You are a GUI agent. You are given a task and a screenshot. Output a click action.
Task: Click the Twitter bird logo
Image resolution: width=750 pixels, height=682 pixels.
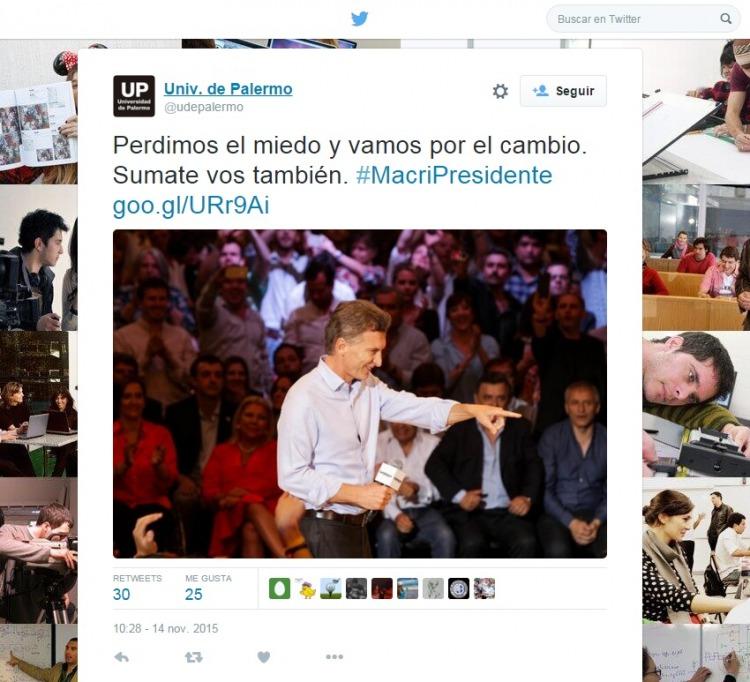(359, 19)
